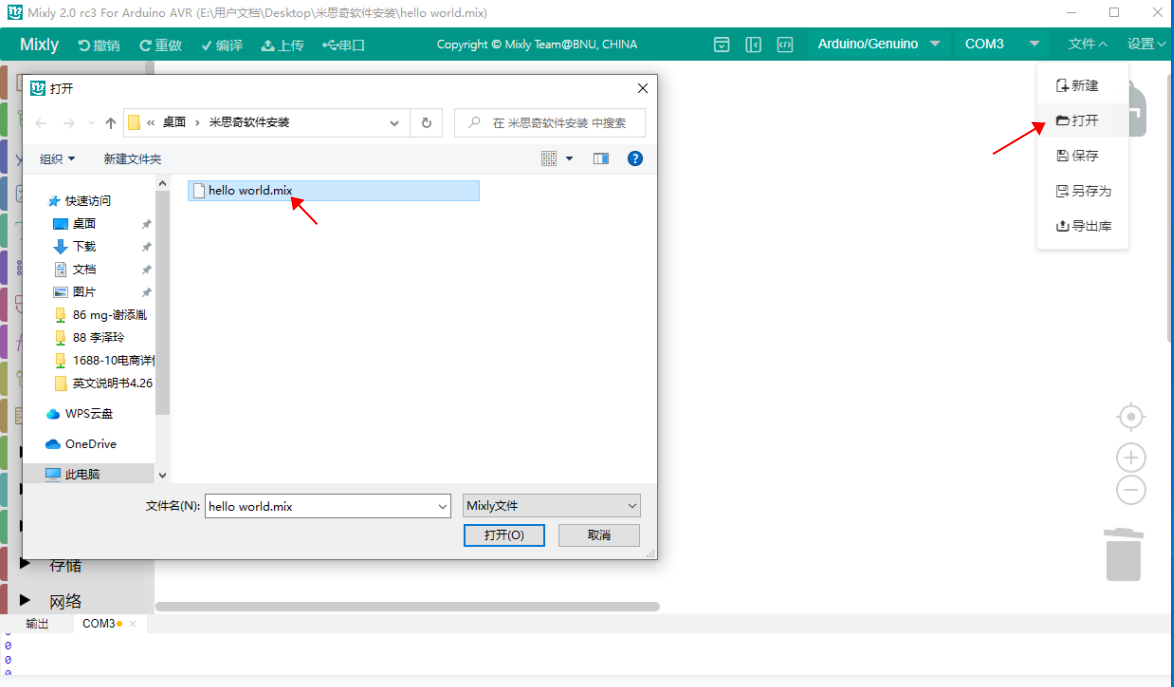
Task: Click the center workspace crosshair icon
Action: pyautogui.click(x=1130, y=416)
